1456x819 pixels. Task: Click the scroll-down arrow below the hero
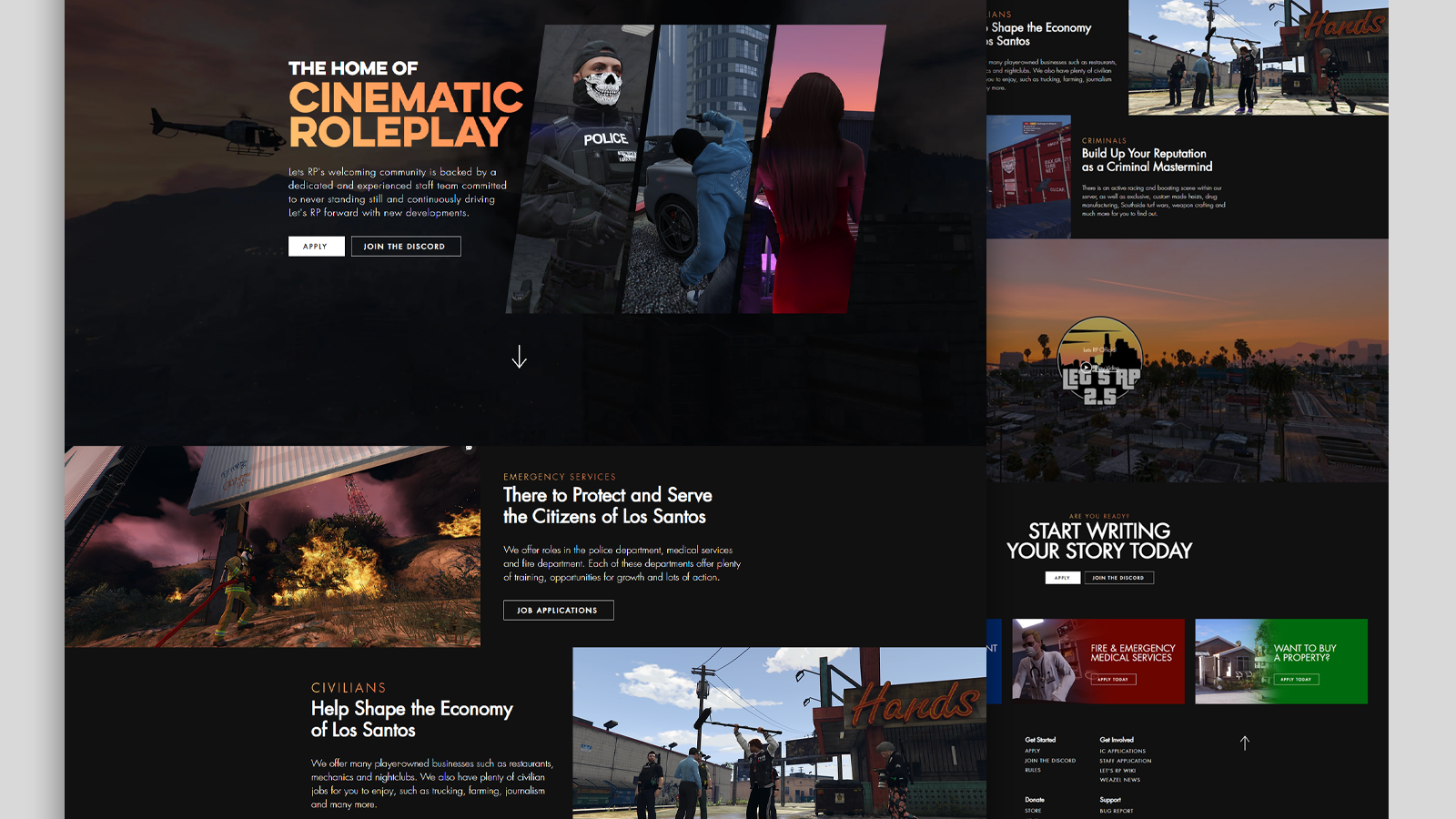coord(519,357)
